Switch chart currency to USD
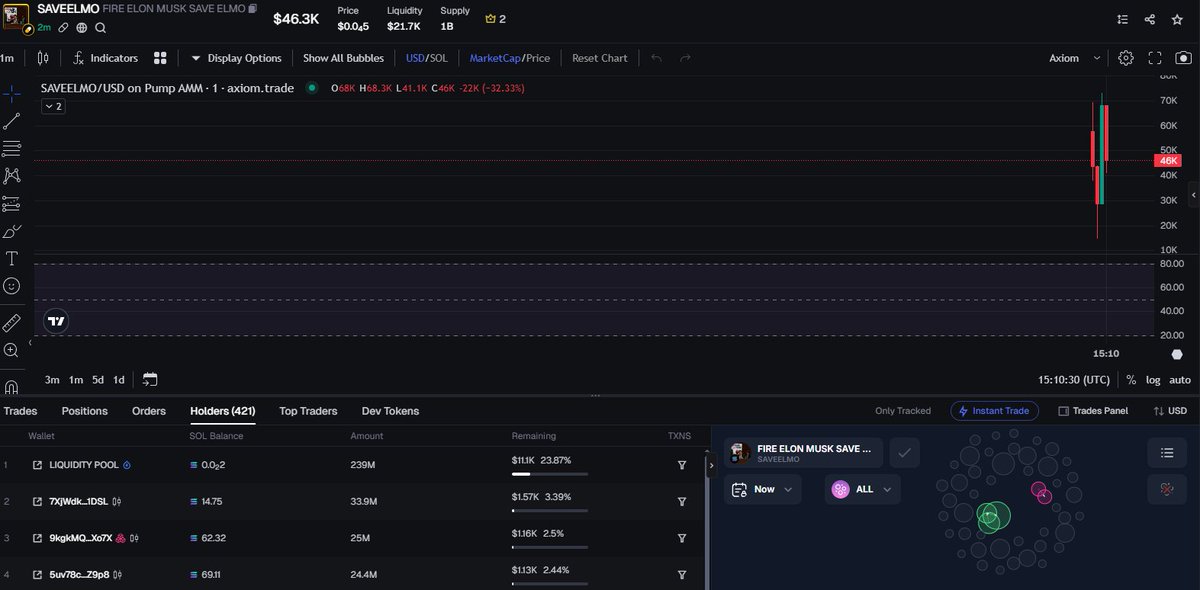 (415, 58)
